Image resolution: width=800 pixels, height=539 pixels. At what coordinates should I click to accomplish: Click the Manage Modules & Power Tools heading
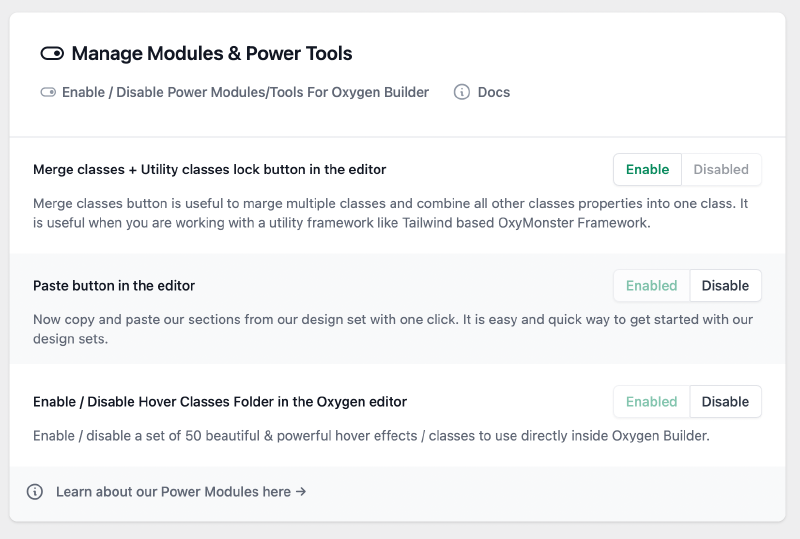212,54
